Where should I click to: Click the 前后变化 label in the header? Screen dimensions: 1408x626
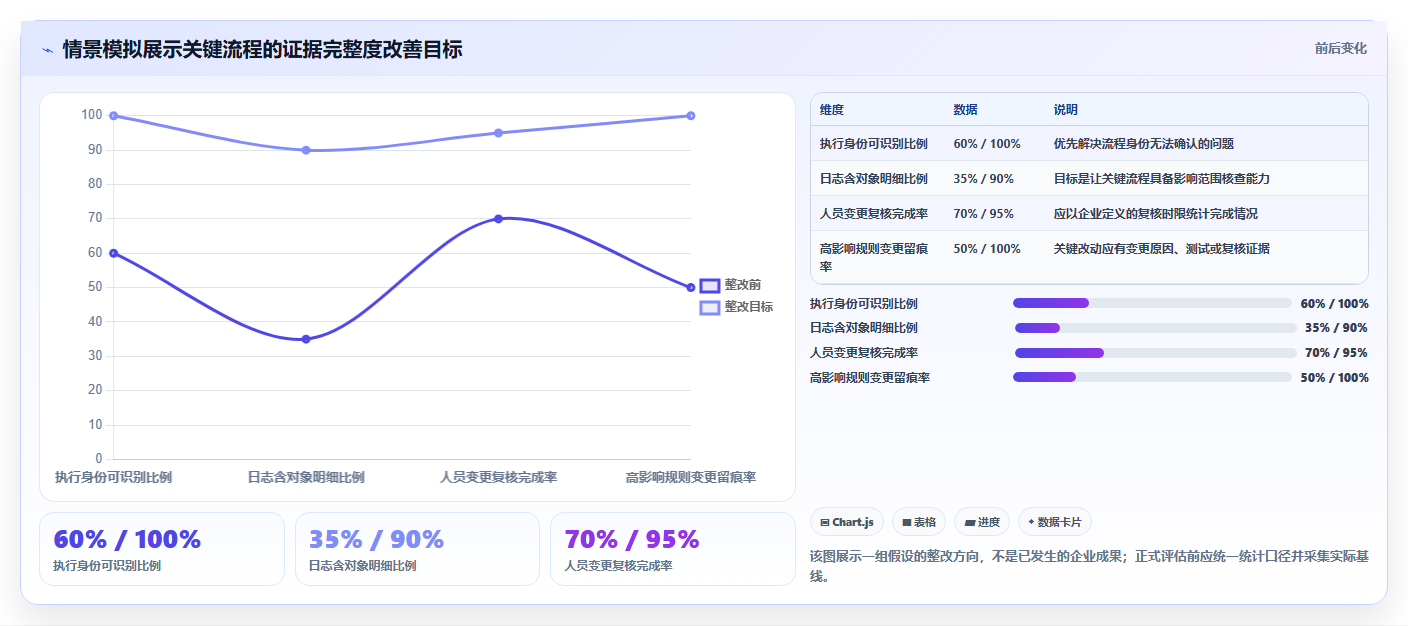[1340, 49]
